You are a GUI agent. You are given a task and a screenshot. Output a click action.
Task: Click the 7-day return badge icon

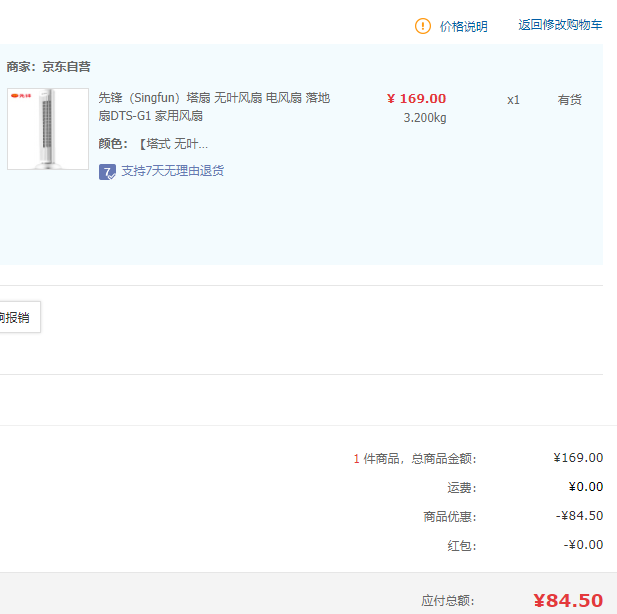[108, 172]
